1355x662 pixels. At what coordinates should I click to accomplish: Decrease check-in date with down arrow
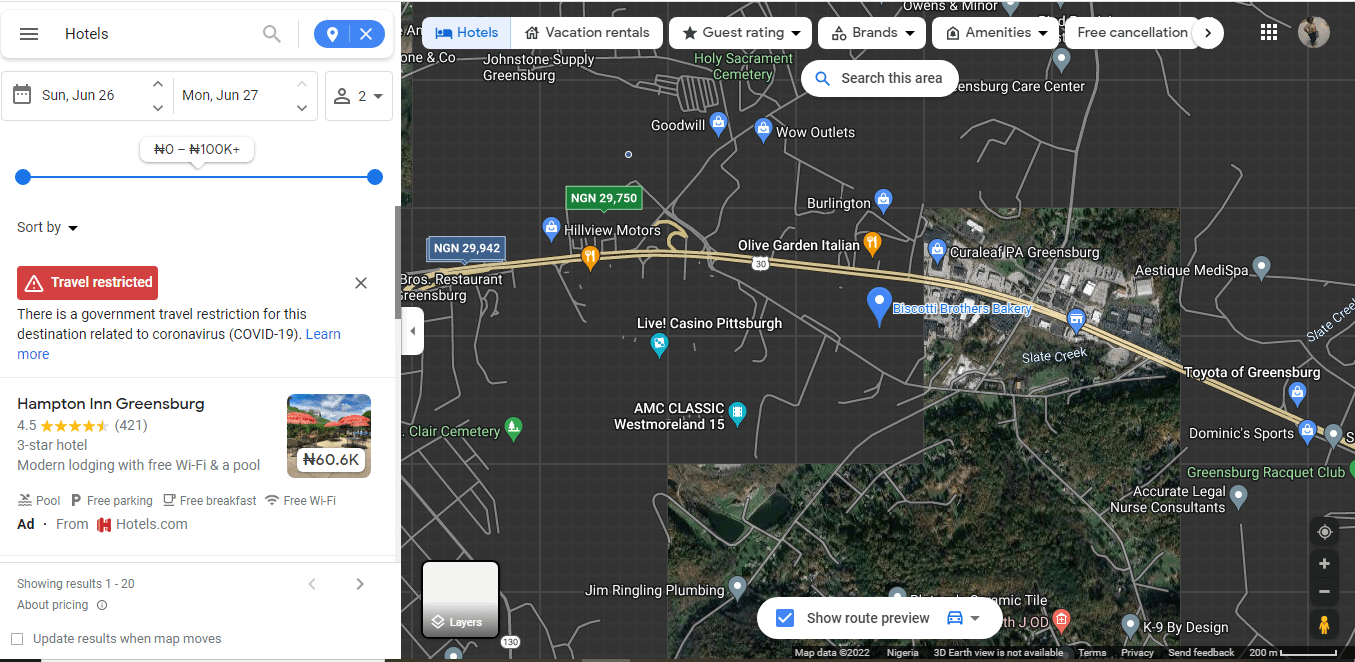(158, 107)
